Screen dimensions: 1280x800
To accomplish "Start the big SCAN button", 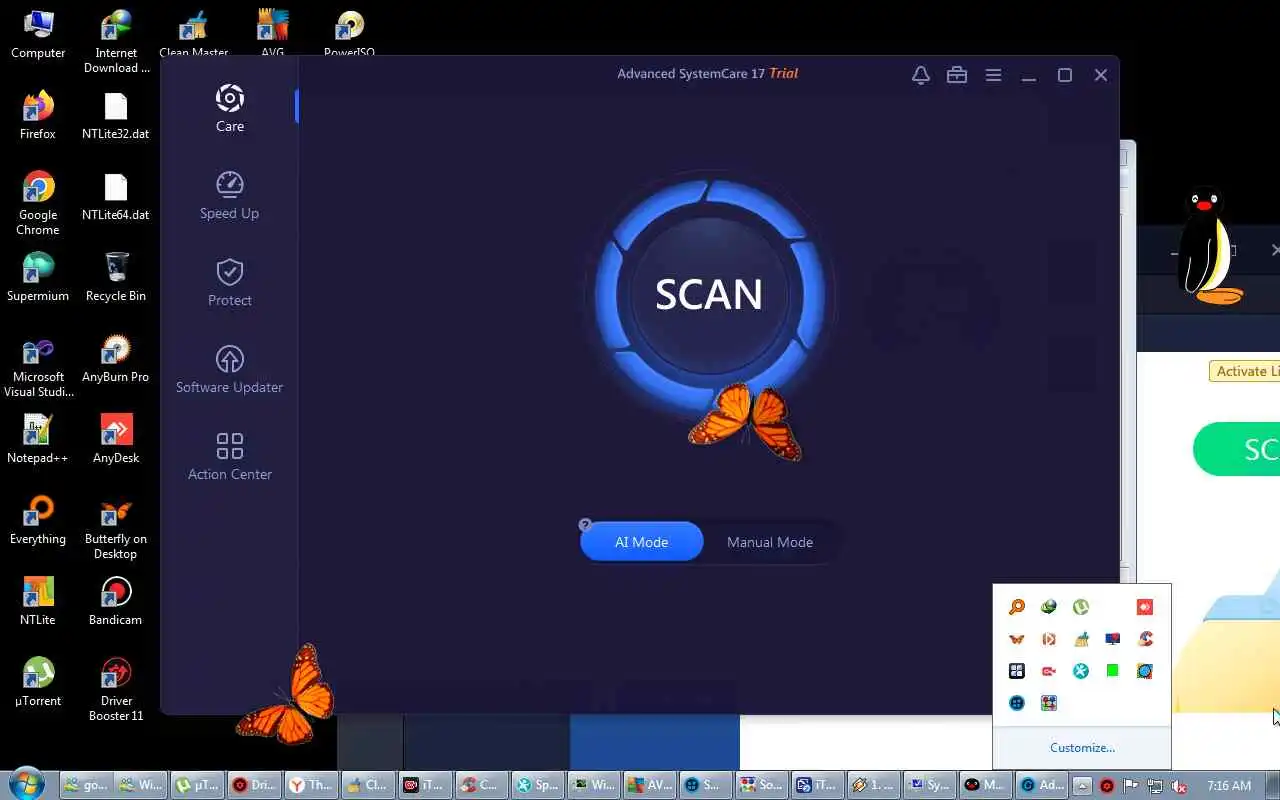I will 709,294.
